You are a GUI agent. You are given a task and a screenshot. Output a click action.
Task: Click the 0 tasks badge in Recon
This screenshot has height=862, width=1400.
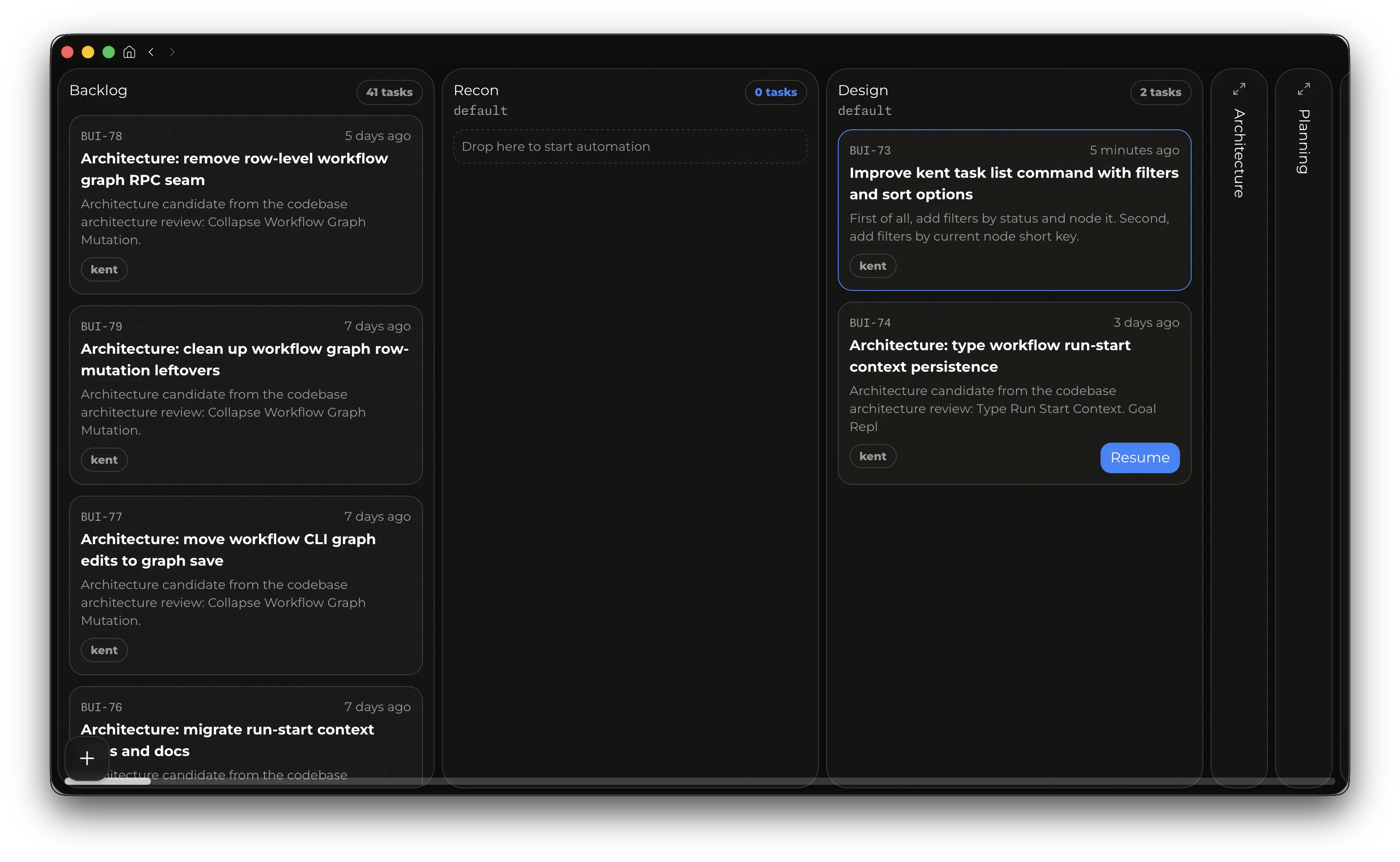coord(775,92)
